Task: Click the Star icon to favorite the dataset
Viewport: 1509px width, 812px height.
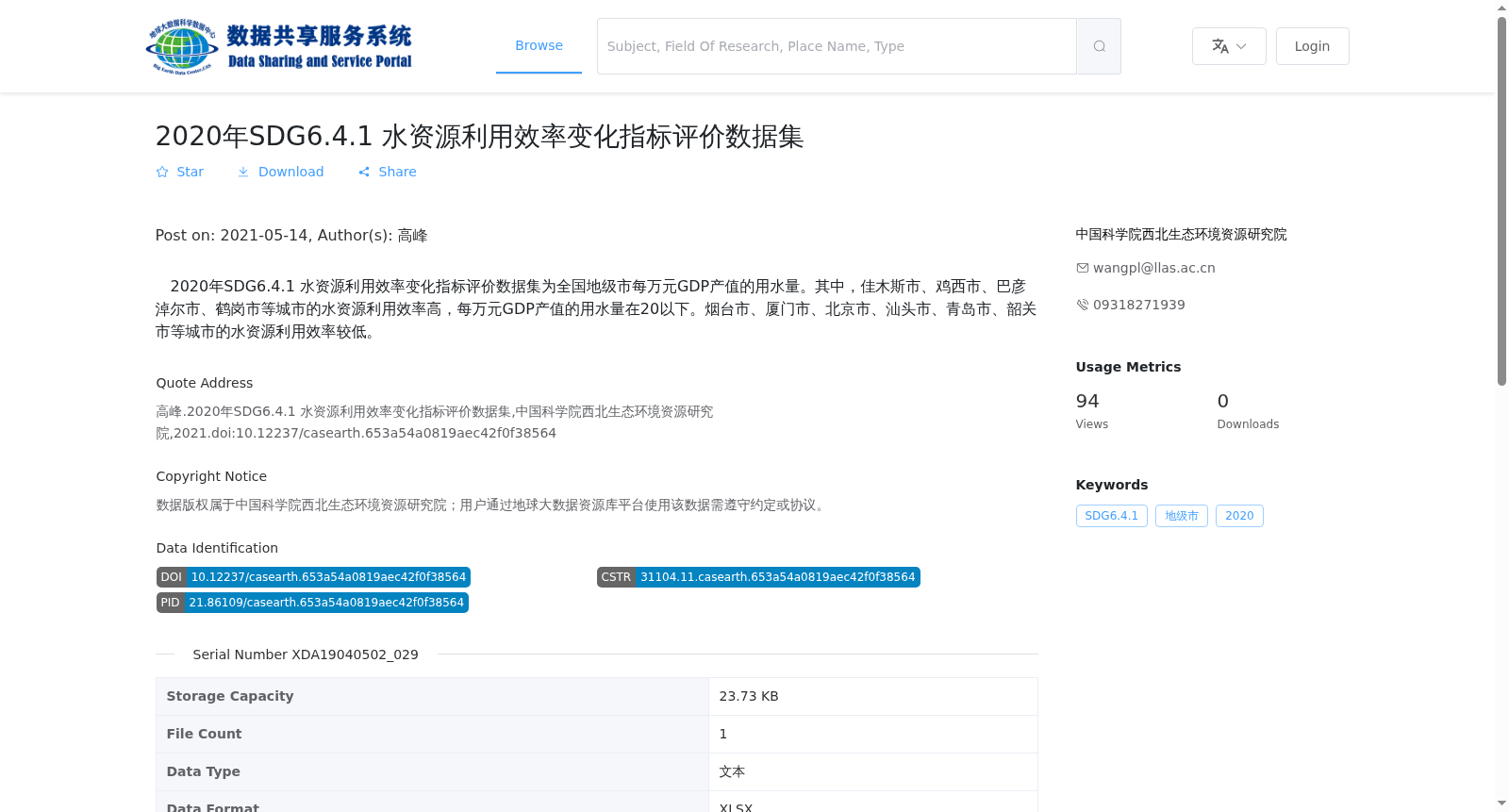Action: click(162, 172)
